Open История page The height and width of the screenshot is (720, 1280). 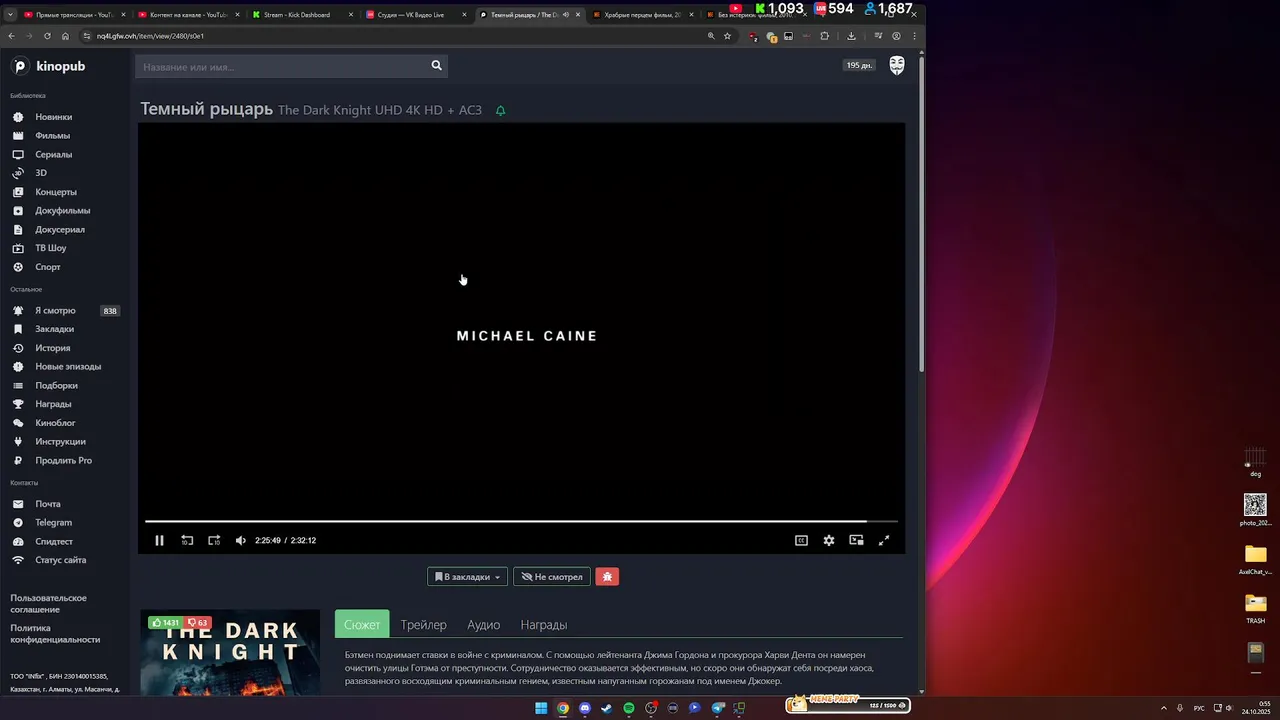click(x=52, y=348)
